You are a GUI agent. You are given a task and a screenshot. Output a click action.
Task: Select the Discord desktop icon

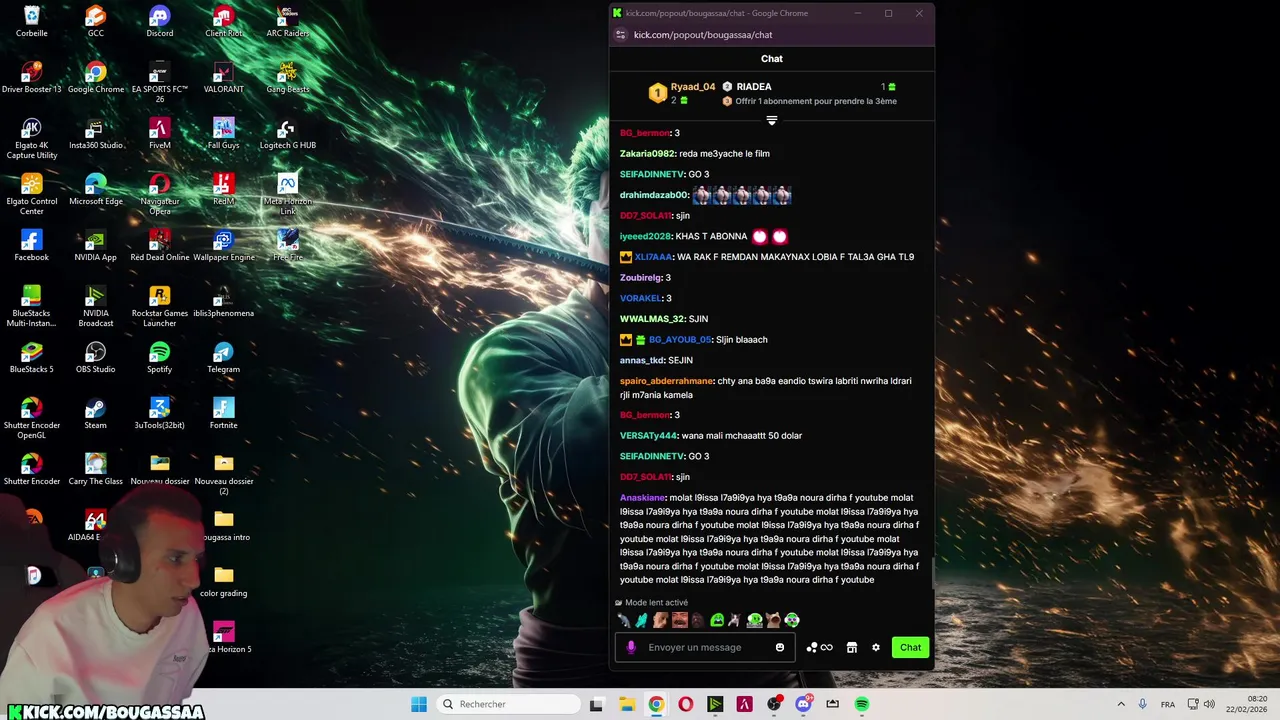(x=160, y=21)
